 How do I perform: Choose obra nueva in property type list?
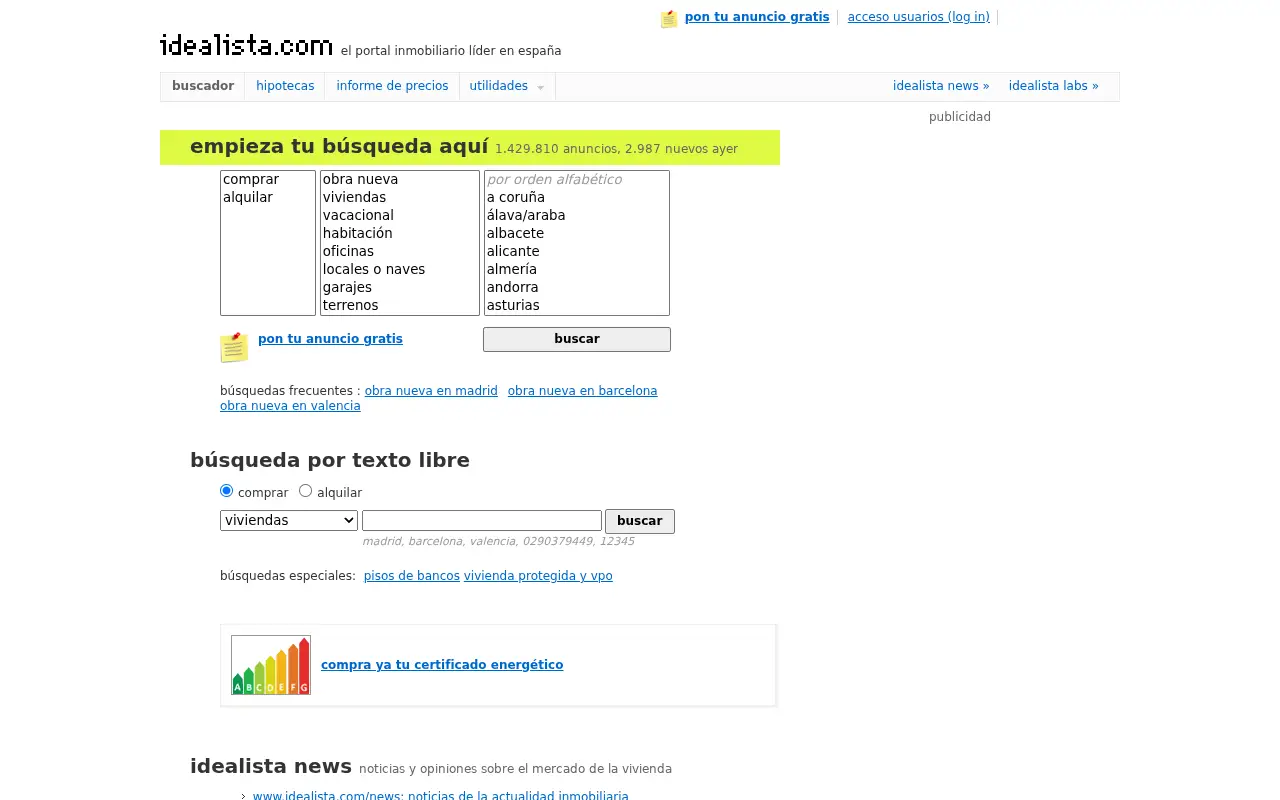click(x=400, y=180)
